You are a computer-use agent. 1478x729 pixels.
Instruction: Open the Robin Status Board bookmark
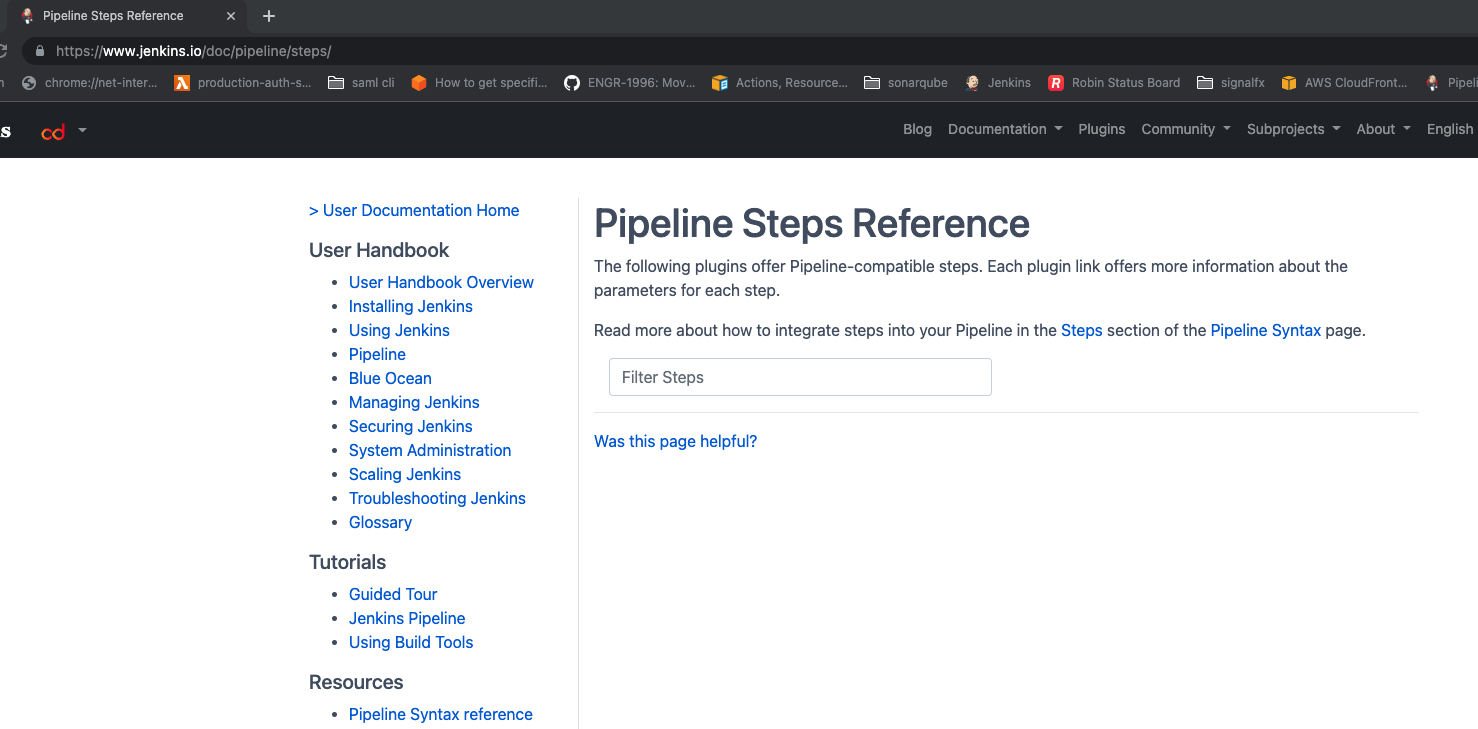1113,83
